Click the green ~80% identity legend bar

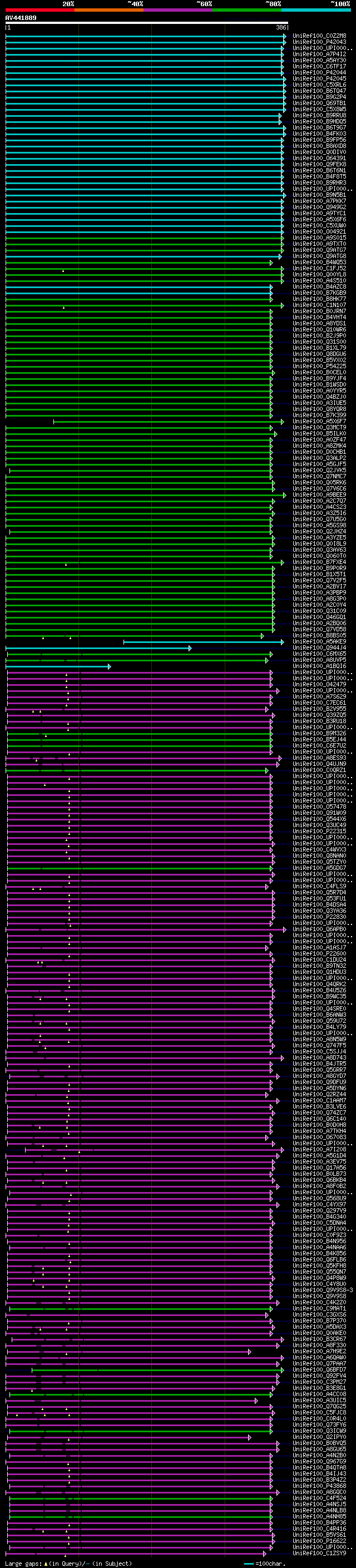[x=246, y=10]
